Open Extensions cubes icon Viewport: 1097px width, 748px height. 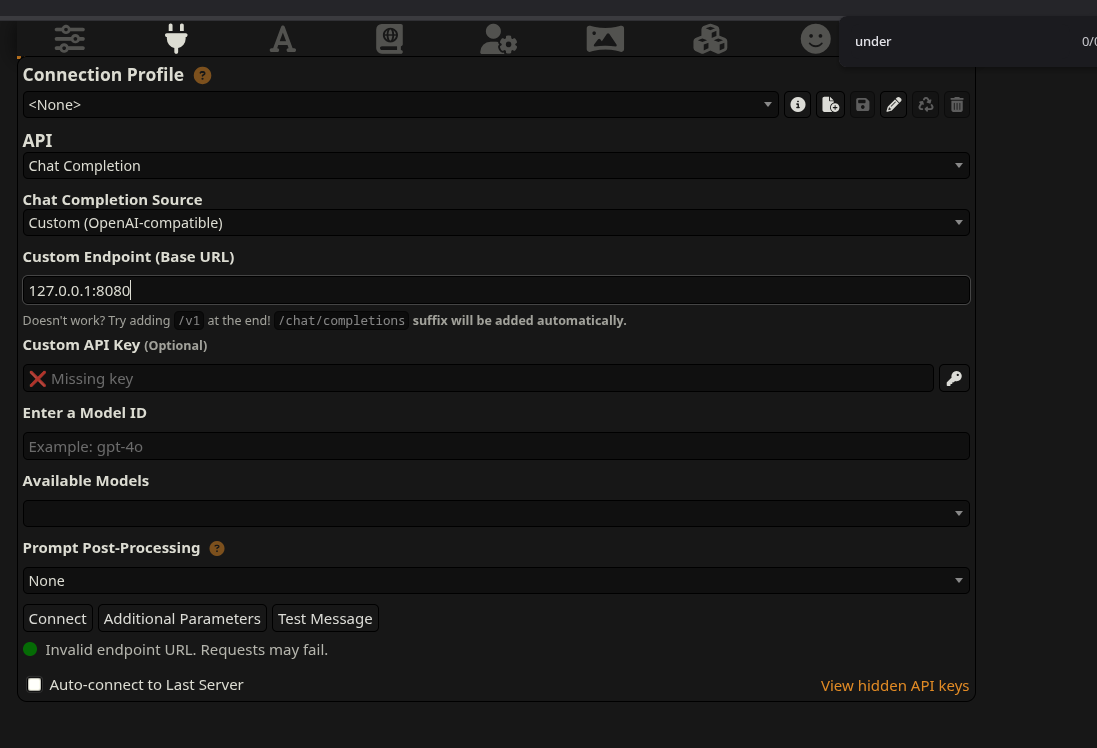click(710, 39)
